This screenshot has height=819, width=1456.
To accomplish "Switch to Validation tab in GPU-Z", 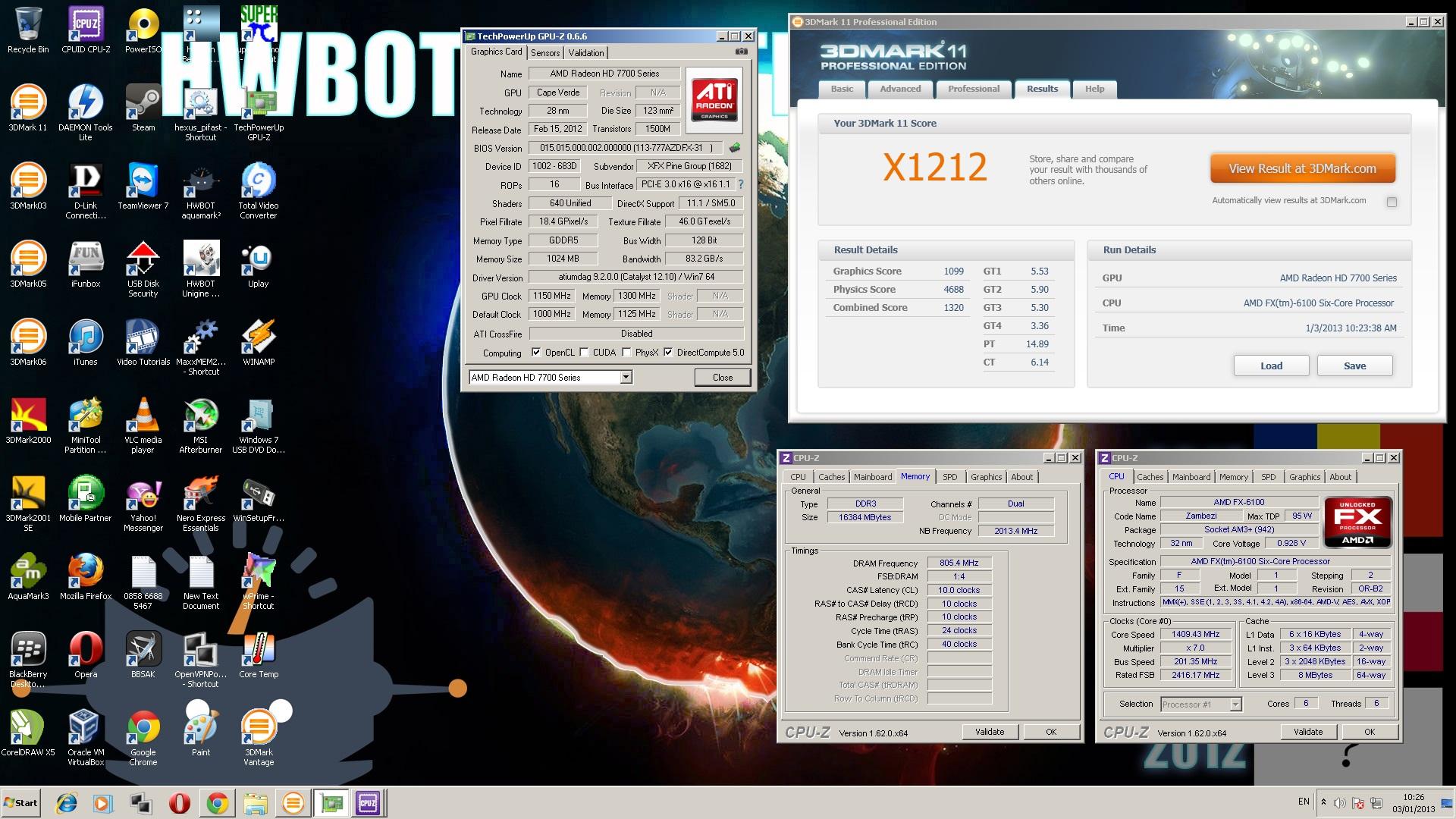I will point(586,52).
